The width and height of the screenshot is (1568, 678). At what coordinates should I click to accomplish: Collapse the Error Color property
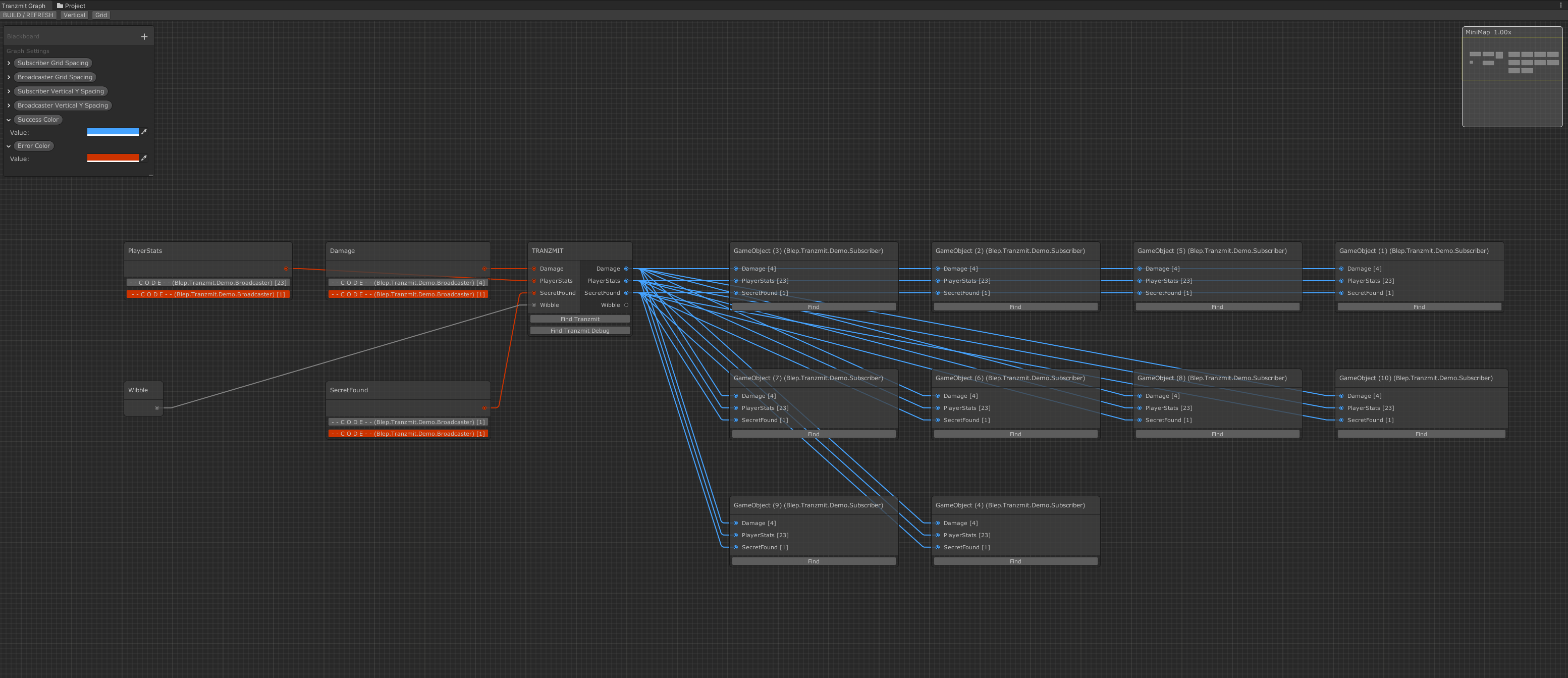click(9, 146)
